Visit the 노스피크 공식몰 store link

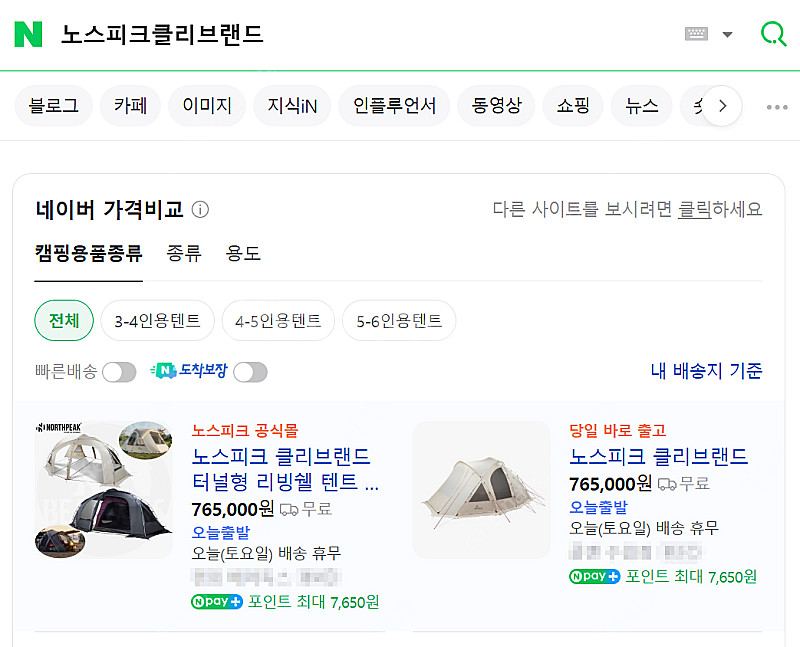[244, 430]
